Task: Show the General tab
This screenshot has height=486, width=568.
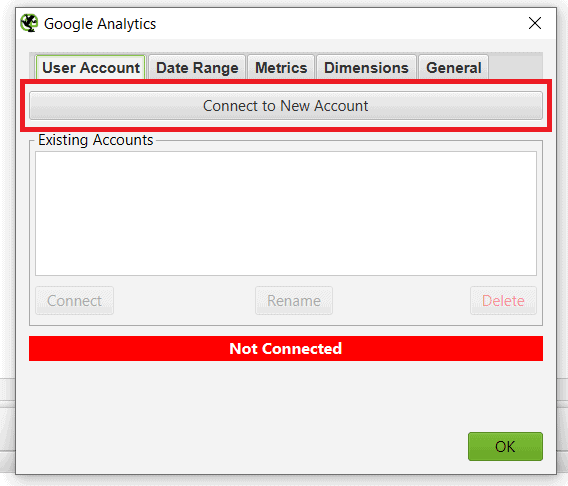Action: [454, 67]
